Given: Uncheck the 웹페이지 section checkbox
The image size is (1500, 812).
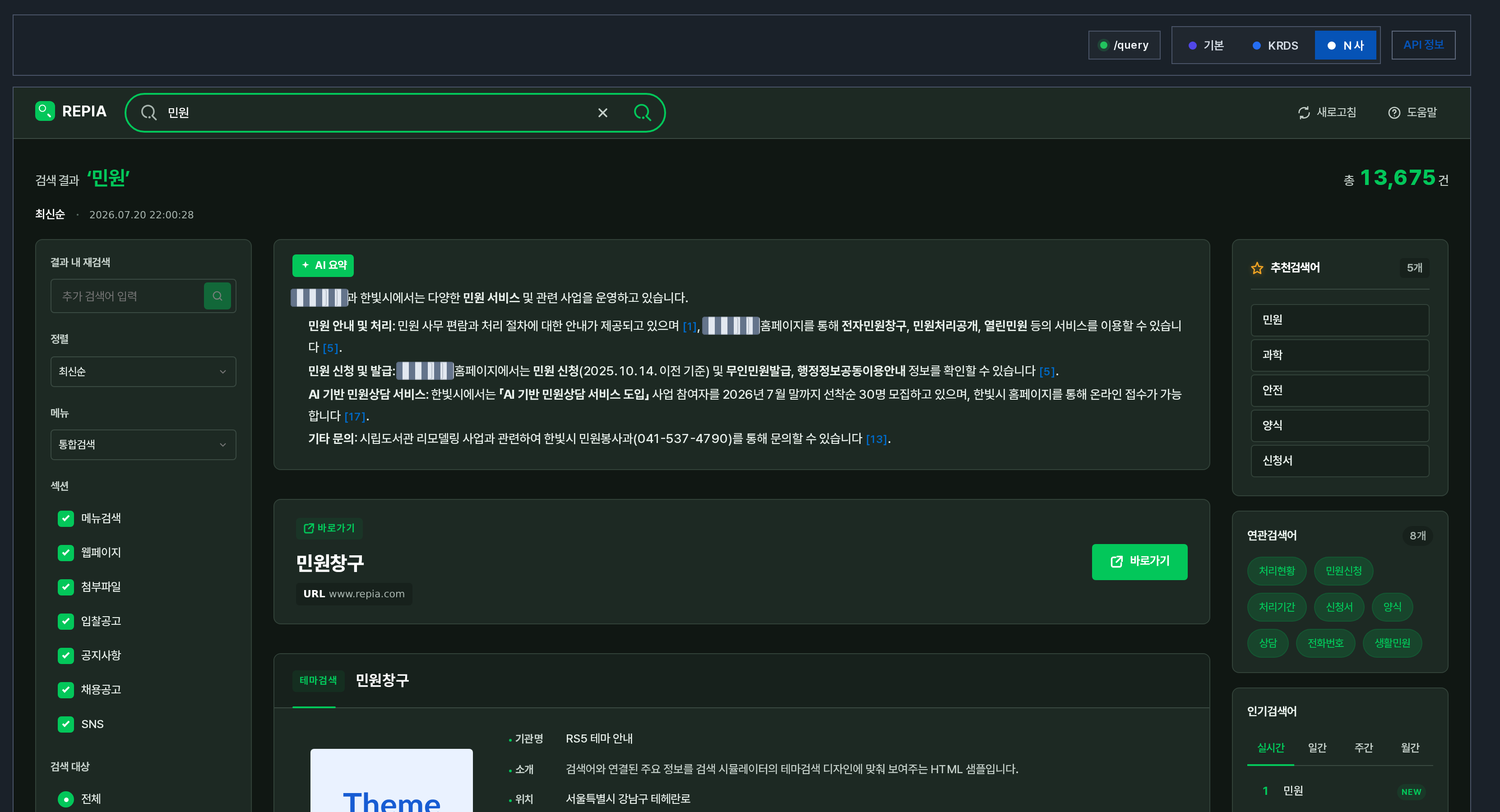Looking at the screenshot, I should coord(66,553).
